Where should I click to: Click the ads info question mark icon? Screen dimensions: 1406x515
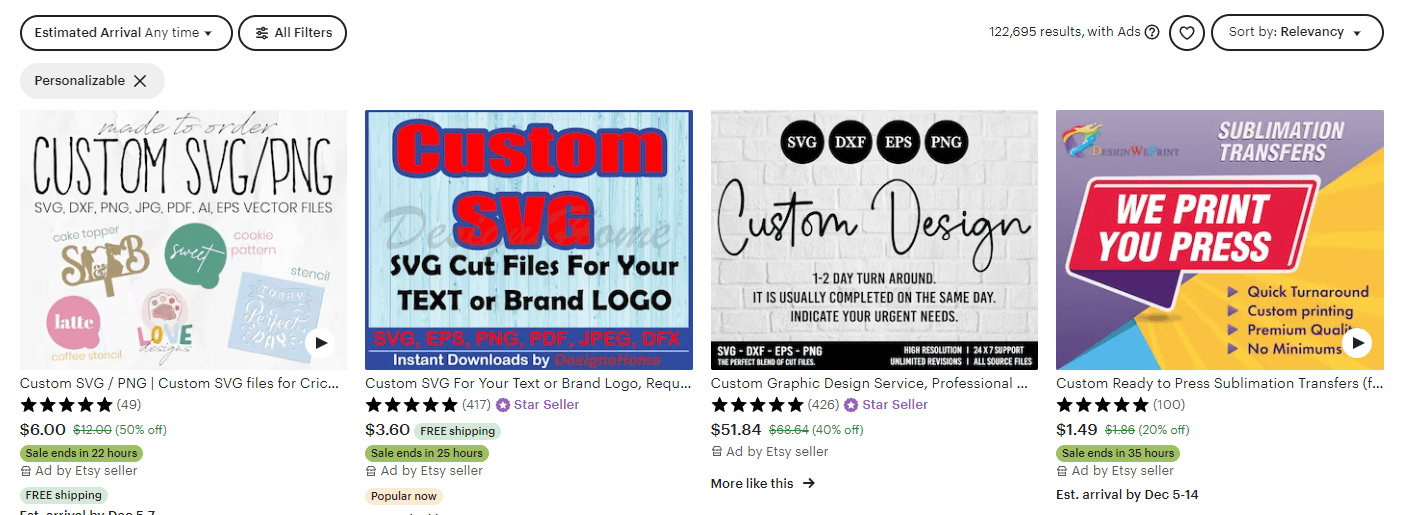click(1152, 32)
